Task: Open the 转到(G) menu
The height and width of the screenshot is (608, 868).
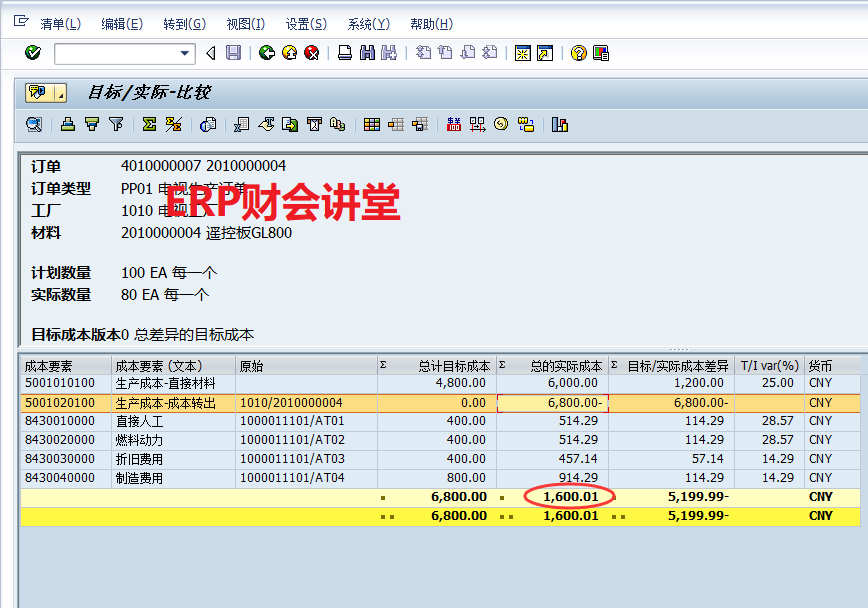Action: 184,24
